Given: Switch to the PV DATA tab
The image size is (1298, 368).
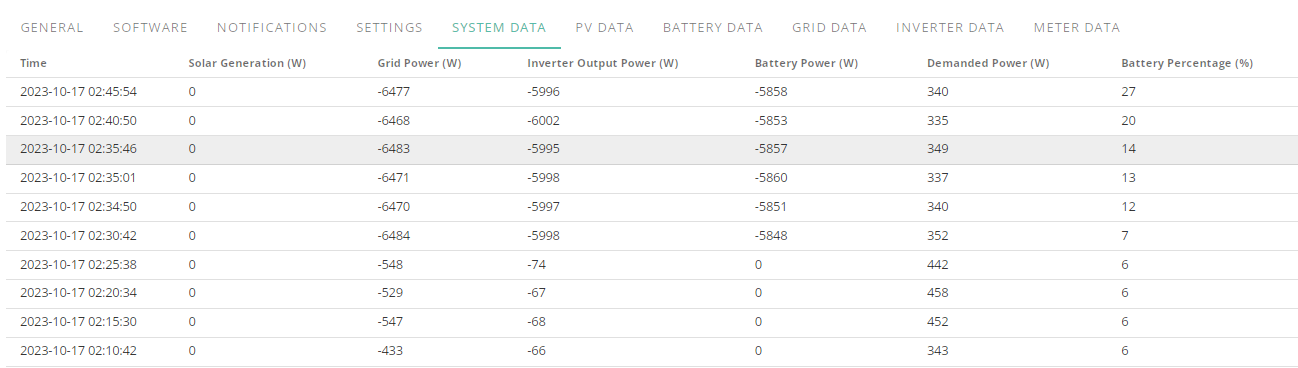Looking at the screenshot, I should click(x=604, y=28).
